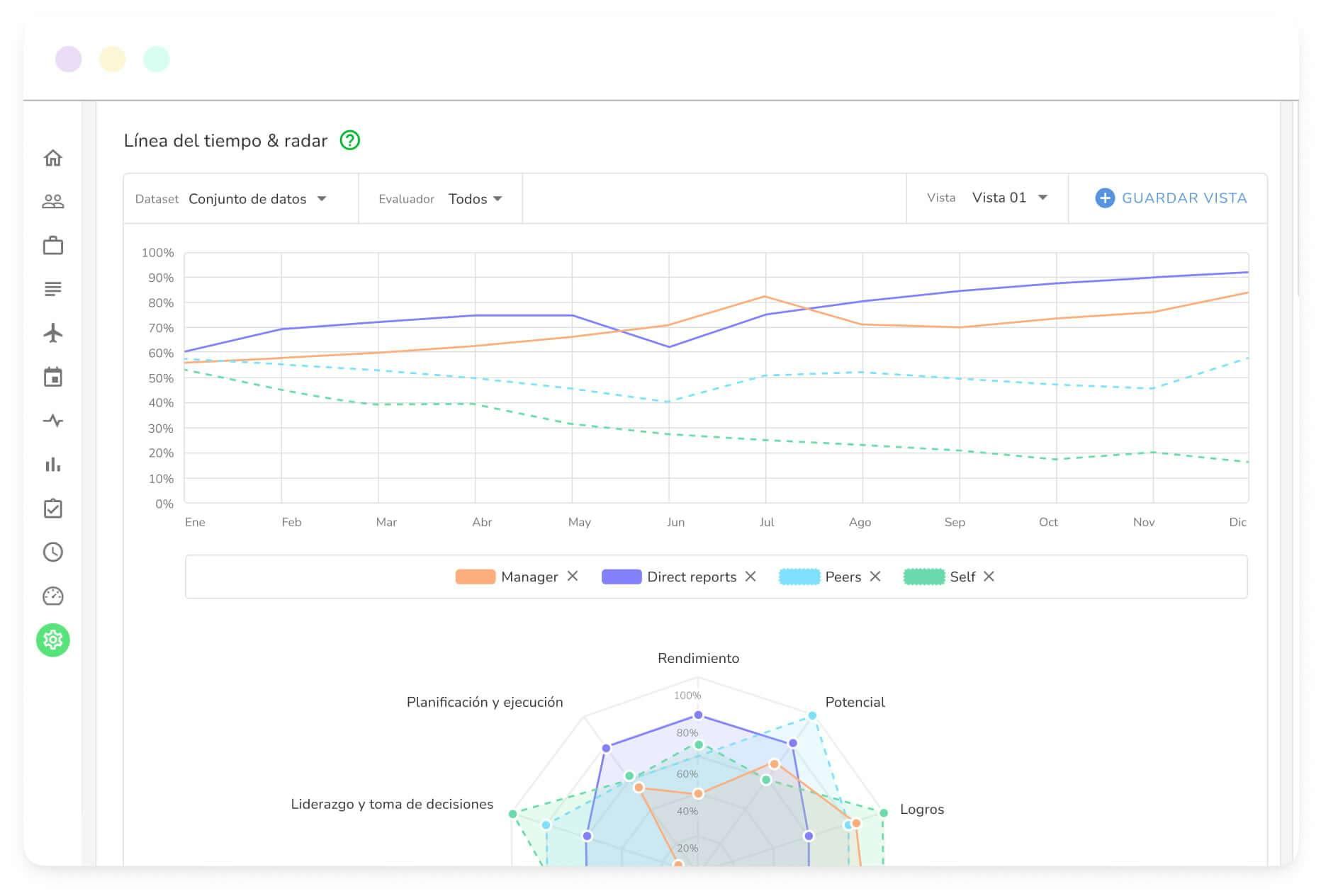Hide the Peers line via its X
1321x896 pixels.
coord(877,577)
